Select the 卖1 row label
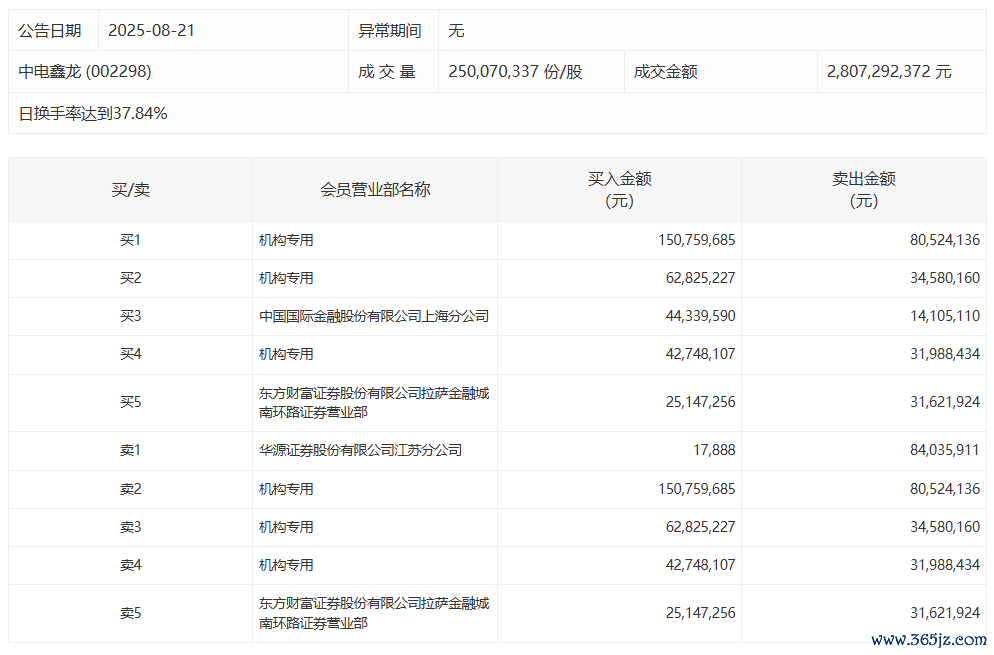The image size is (994, 655). pyautogui.click(x=131, y=451)
